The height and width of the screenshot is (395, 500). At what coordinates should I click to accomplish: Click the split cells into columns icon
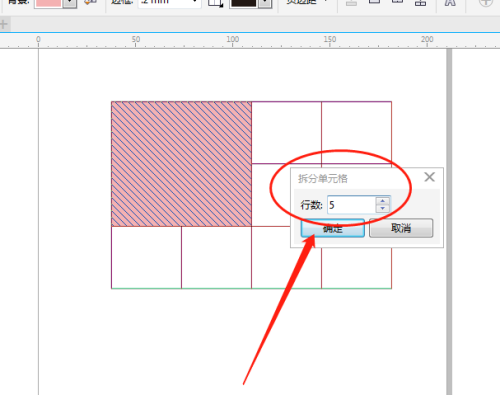coord(397,2)
